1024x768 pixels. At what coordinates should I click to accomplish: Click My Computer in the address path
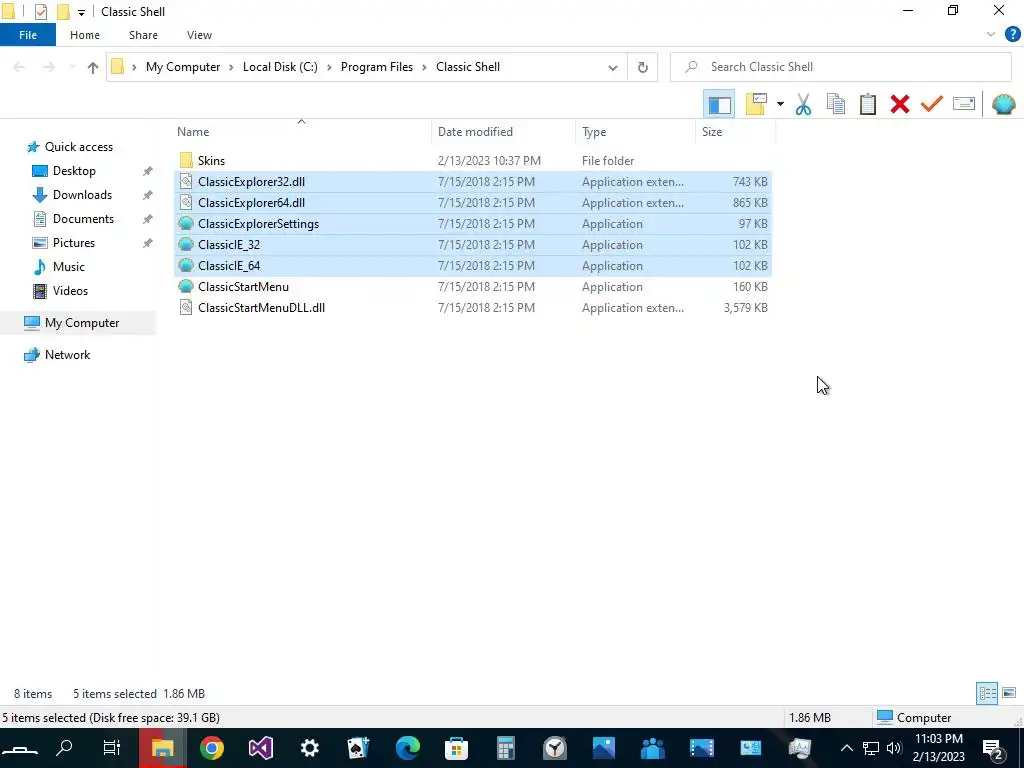tap(183, 67)
